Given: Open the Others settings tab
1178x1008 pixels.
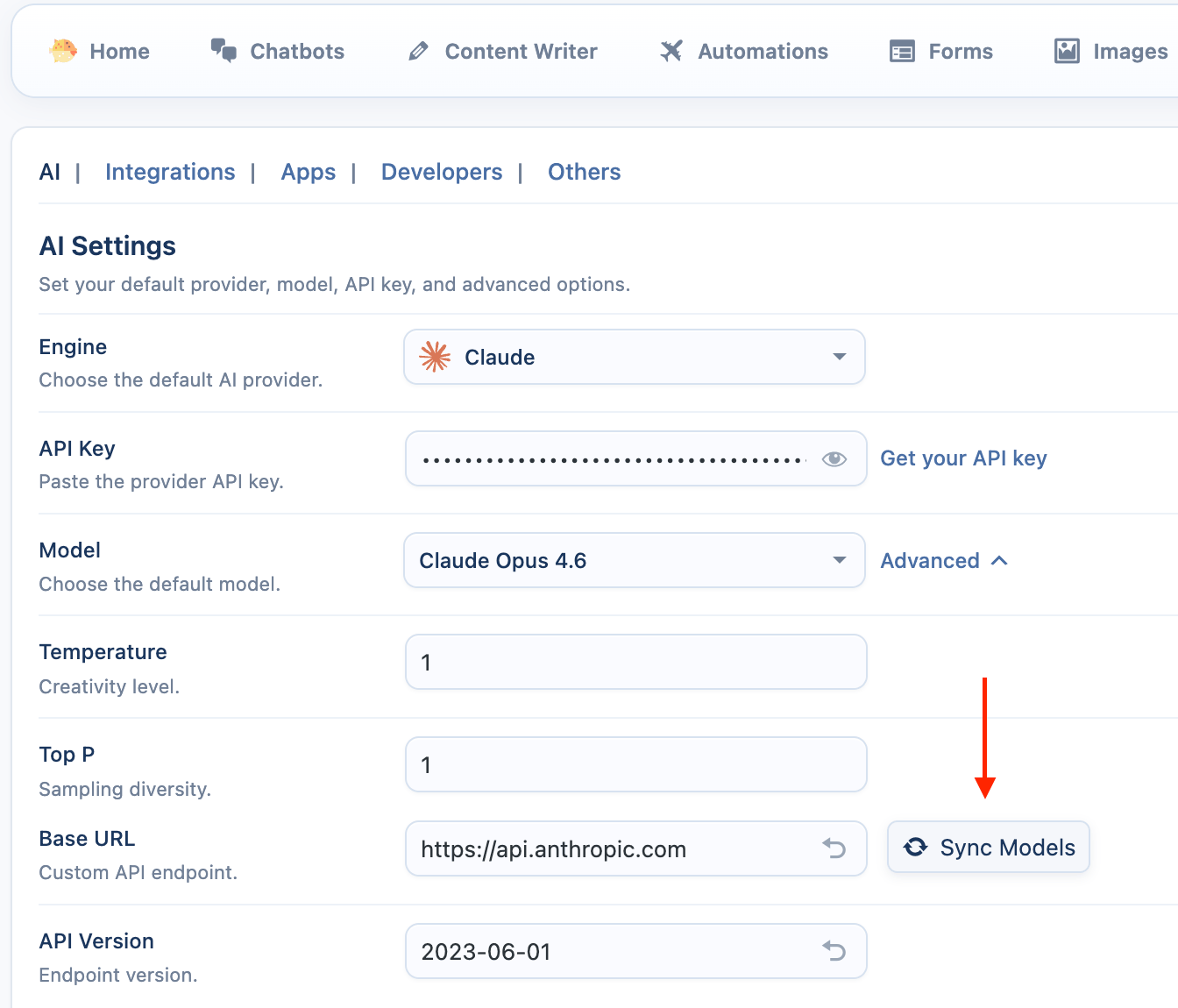Looking at the screenshot, I should (x=584, y=172).
